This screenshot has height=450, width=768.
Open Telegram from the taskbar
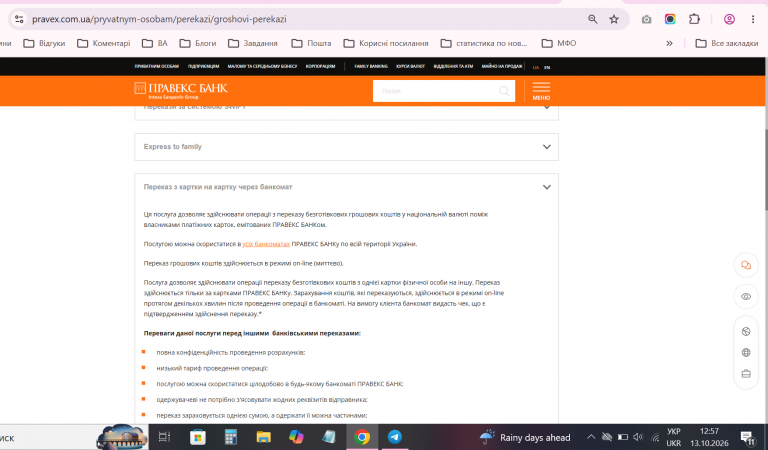click(395, 437)
